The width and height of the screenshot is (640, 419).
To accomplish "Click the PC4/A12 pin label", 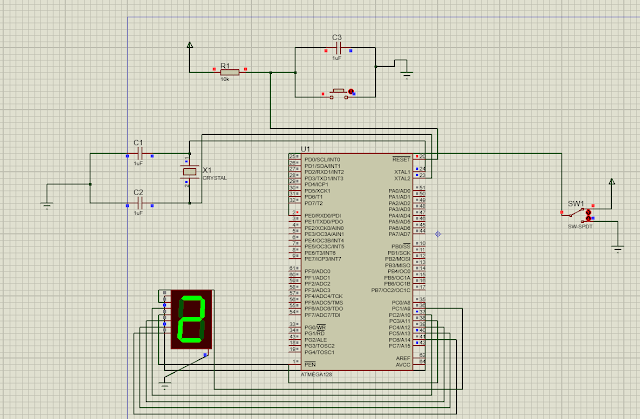I will pyautogui.click(x=399, y=327).
